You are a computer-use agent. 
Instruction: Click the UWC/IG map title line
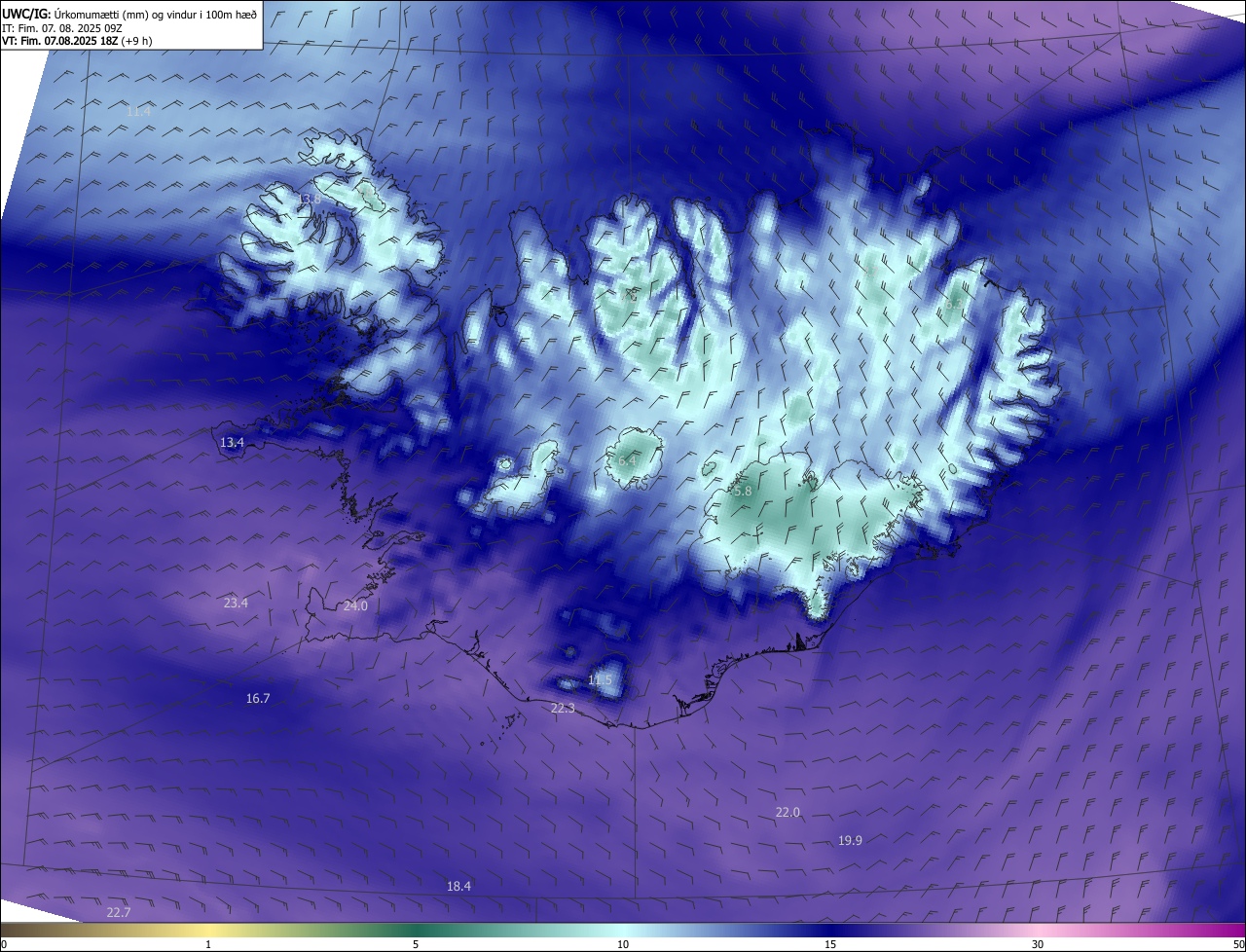(129, 15)
